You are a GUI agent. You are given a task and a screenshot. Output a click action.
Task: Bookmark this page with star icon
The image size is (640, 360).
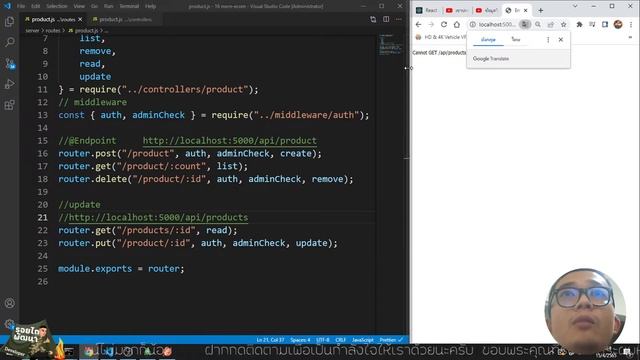click(x=564, y=24)
